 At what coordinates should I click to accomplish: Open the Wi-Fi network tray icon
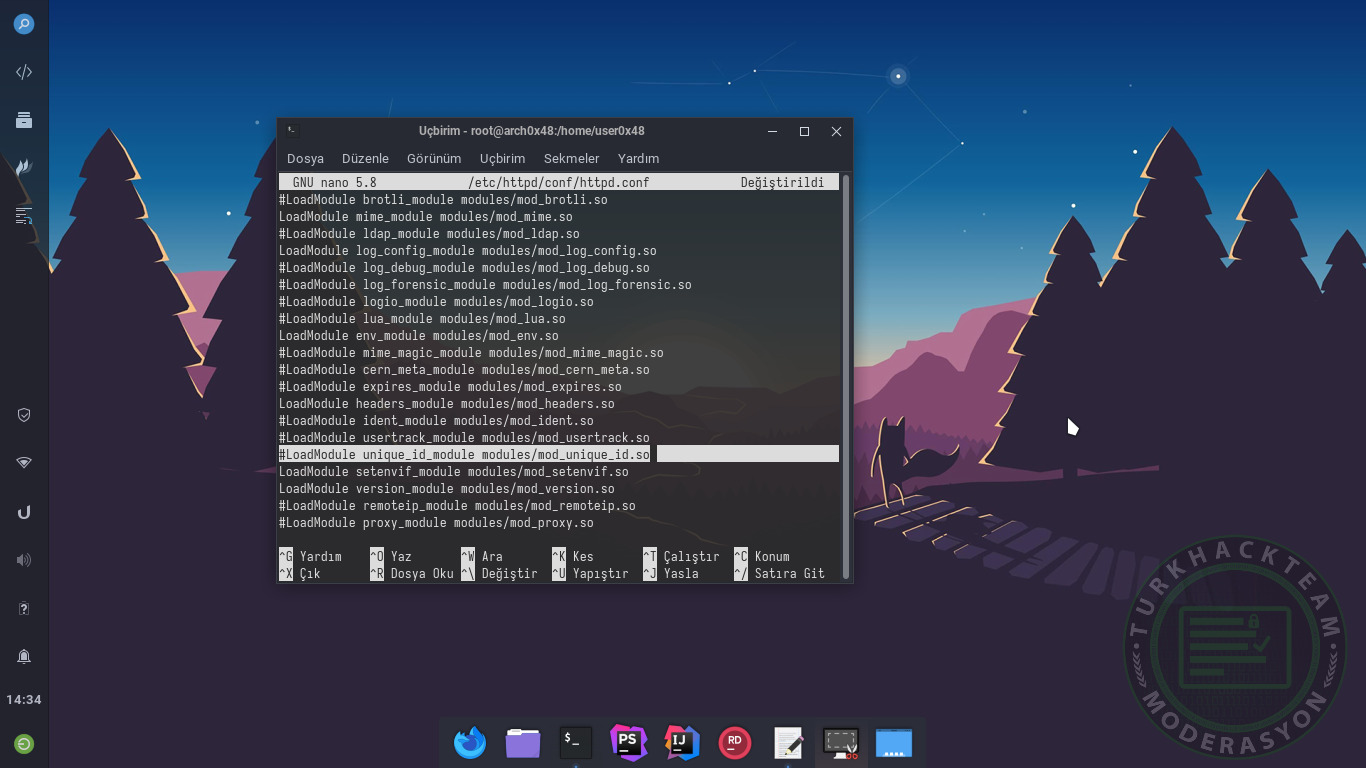click(24, 463)
